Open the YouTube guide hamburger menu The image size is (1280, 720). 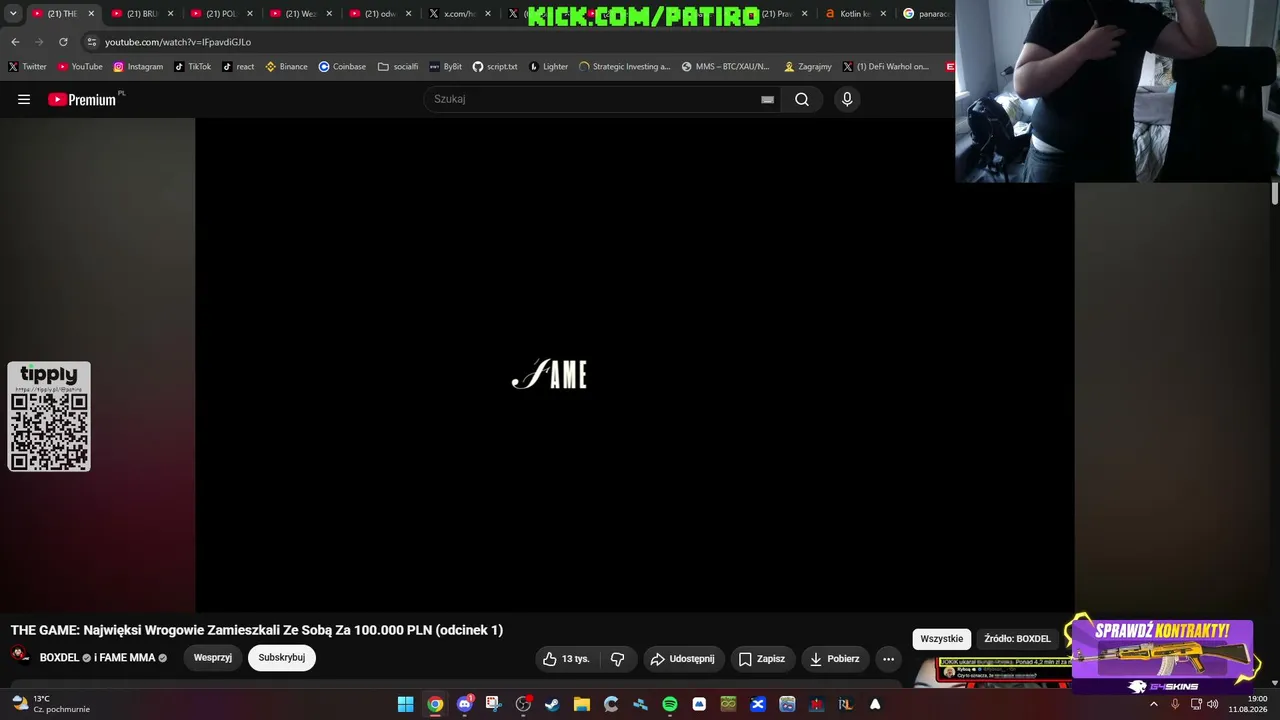click(x=24, y=99)
